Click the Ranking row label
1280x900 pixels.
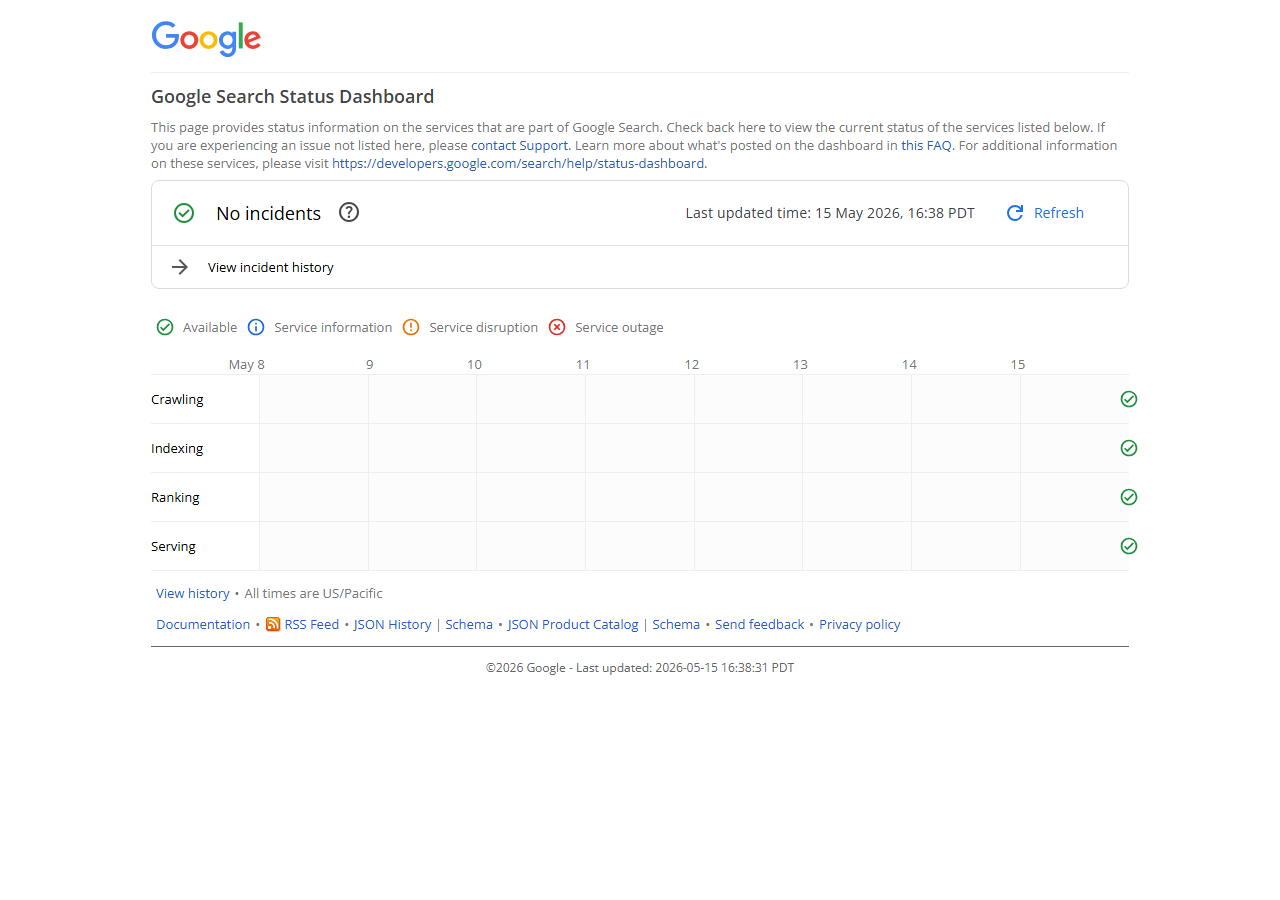[175, 497]
